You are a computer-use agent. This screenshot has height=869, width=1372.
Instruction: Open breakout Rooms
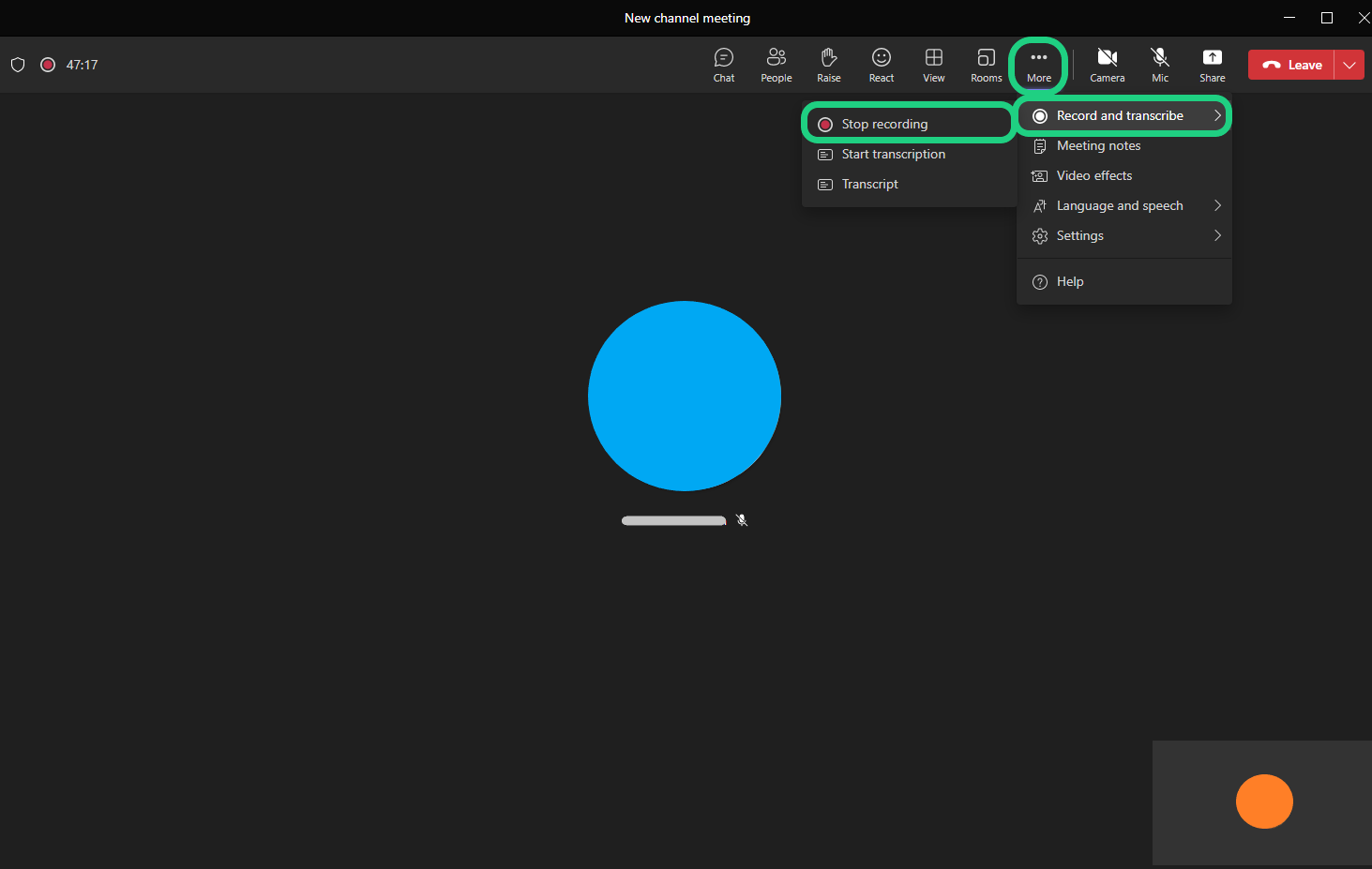986,65
